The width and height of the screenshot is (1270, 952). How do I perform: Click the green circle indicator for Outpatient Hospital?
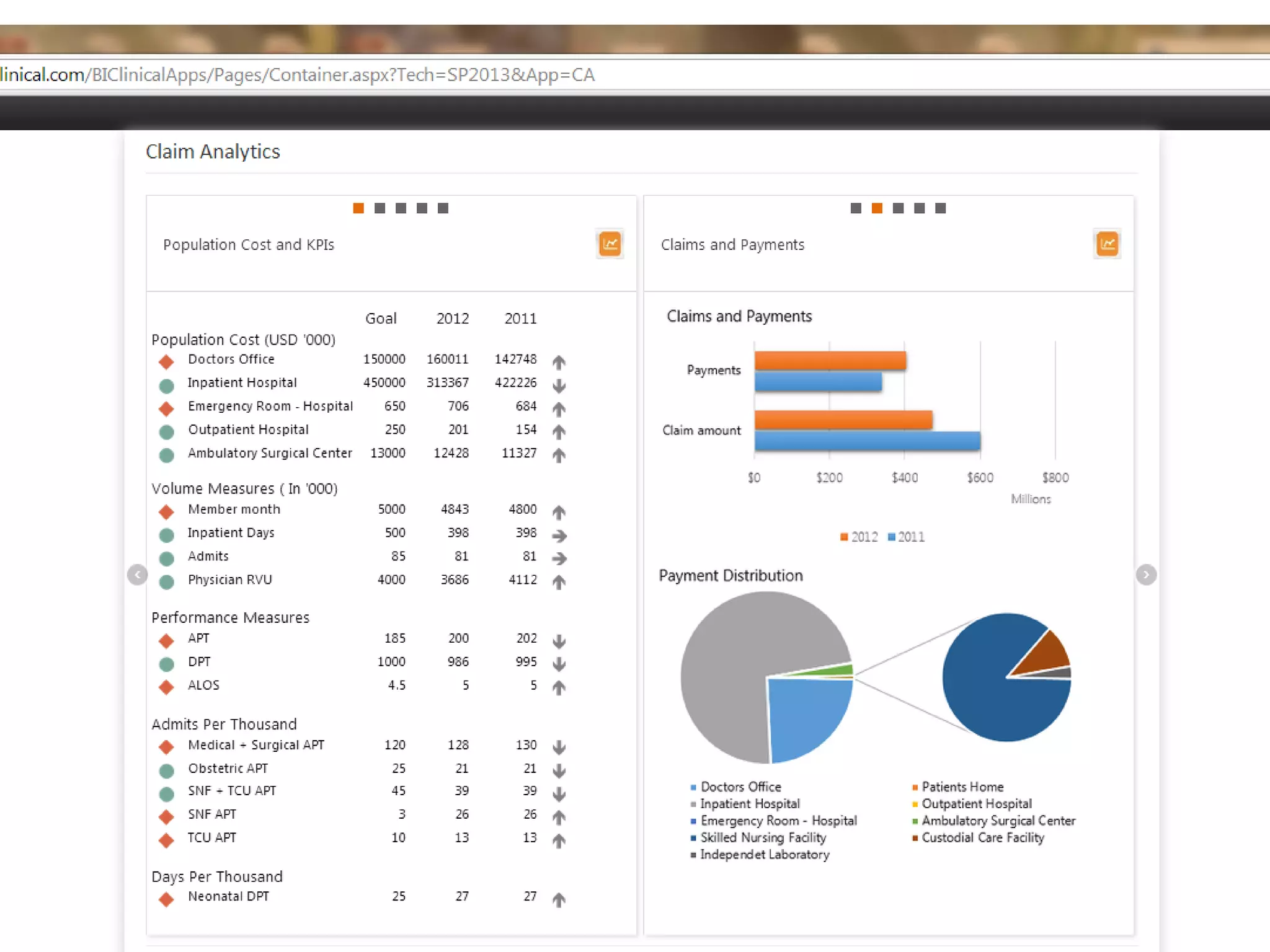166,431
